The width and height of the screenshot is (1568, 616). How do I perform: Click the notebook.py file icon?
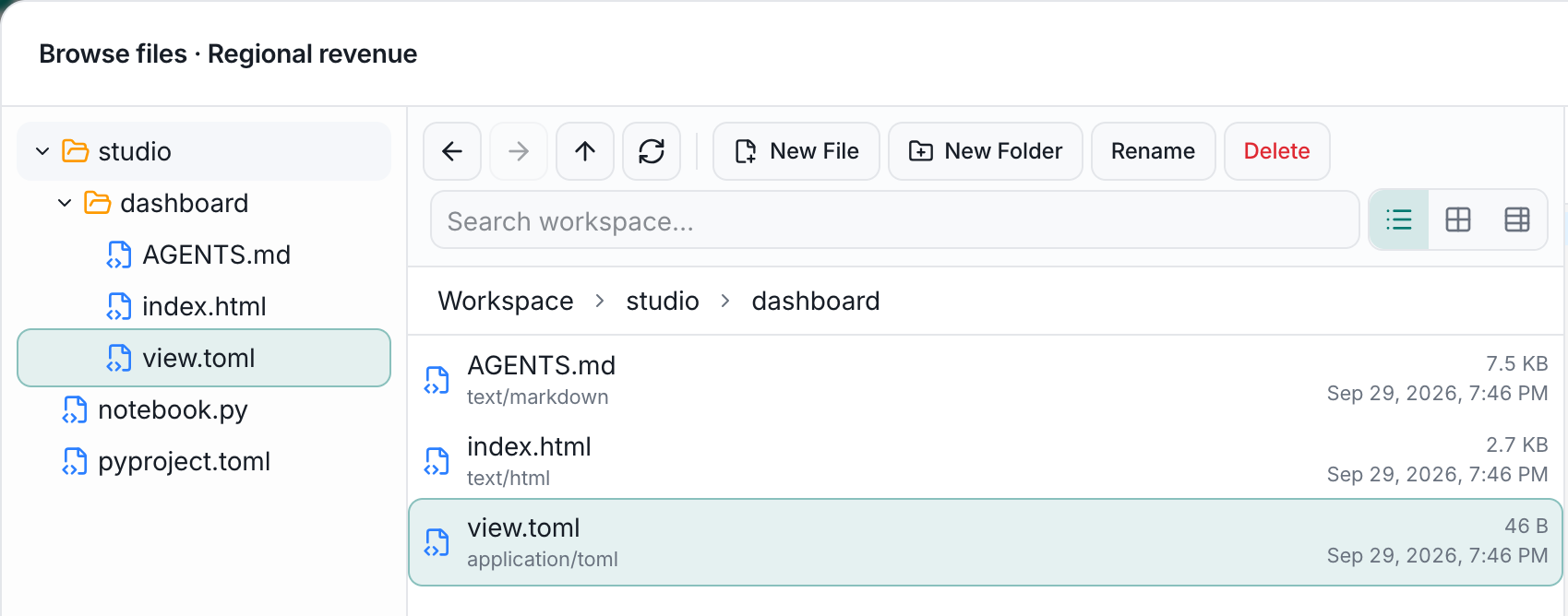click(x=75, y=409)
